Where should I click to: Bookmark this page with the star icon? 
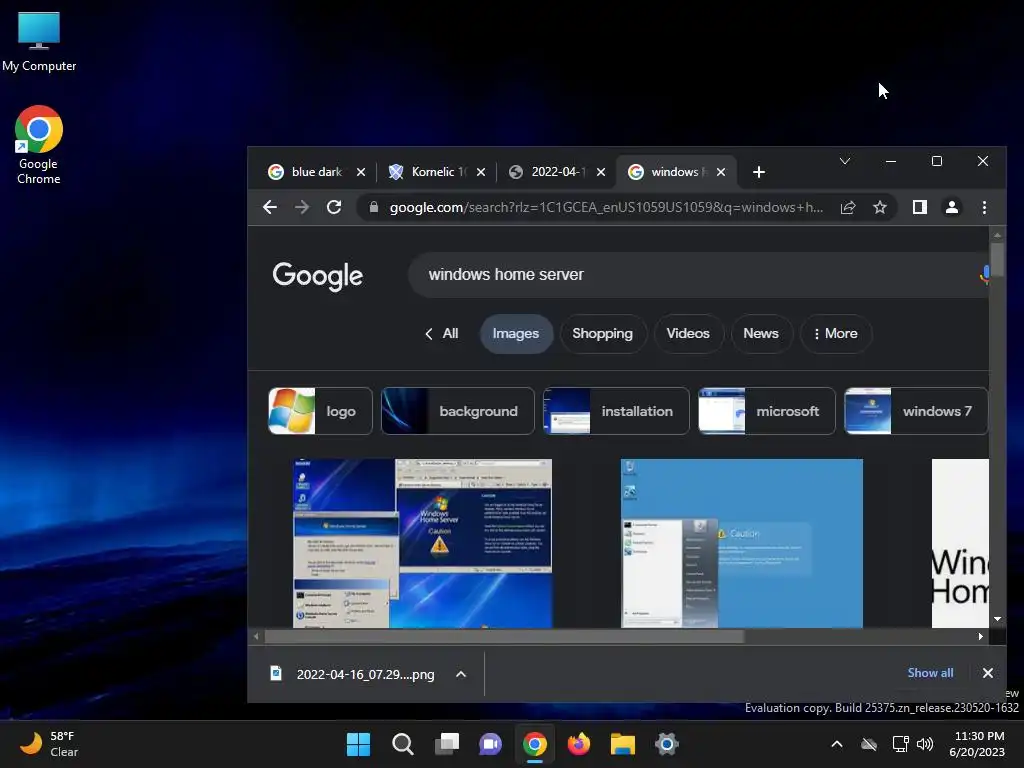[x=880, y=208]
